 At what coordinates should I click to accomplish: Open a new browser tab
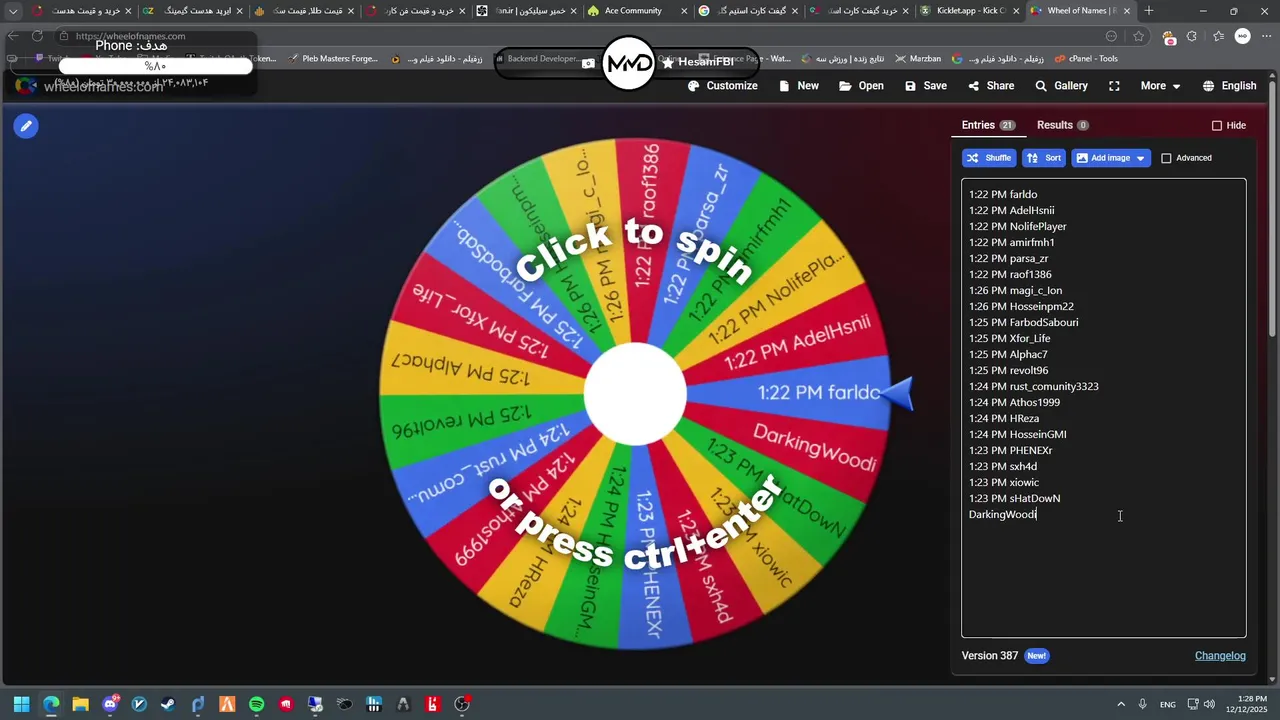click(1149, 11)
